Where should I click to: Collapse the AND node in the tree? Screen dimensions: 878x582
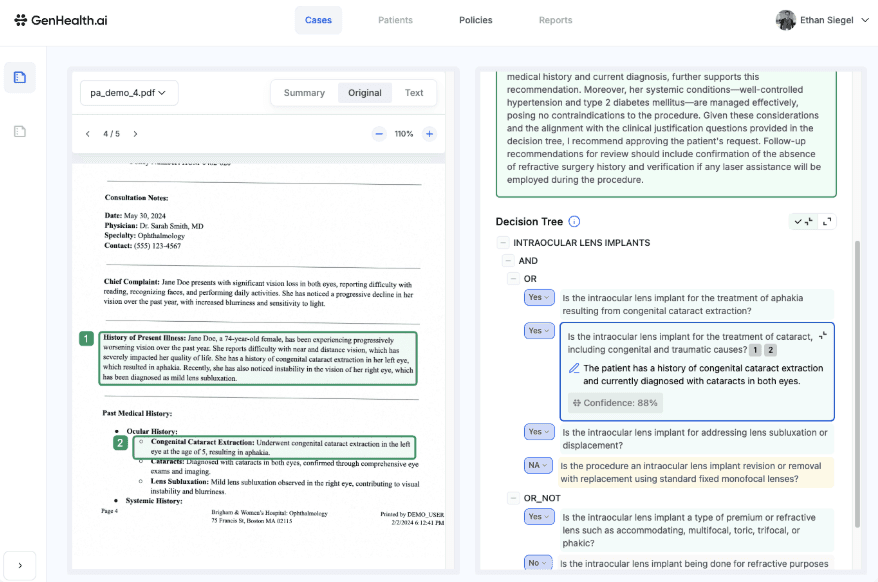[x=508, y=260]
